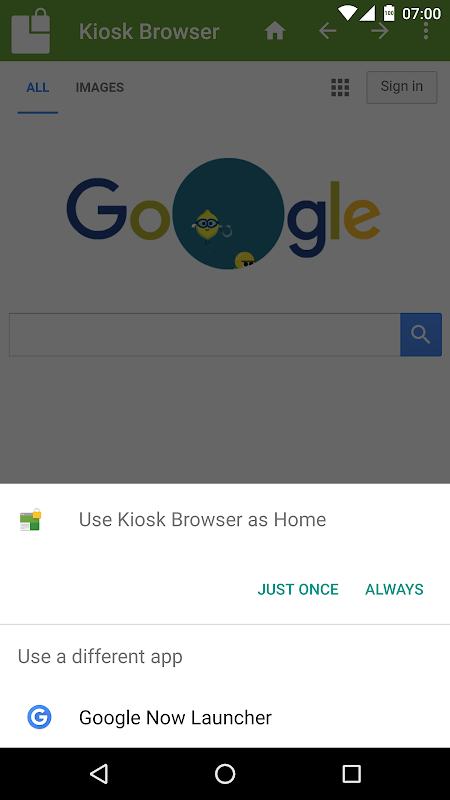Go back with the left arrow icon

327,32
